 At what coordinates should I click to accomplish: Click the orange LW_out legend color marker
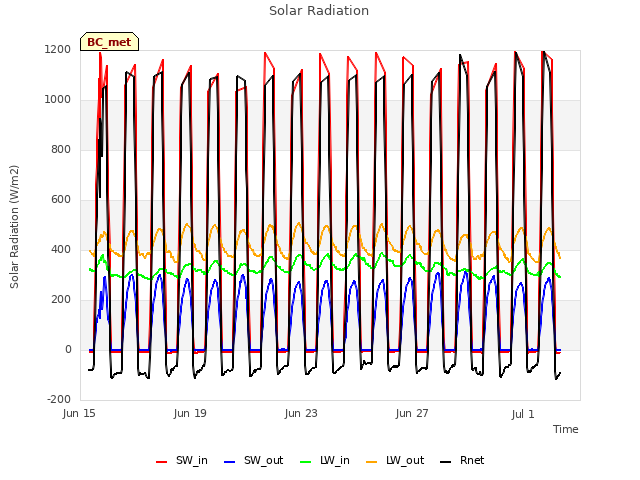[x=372, y=462]
